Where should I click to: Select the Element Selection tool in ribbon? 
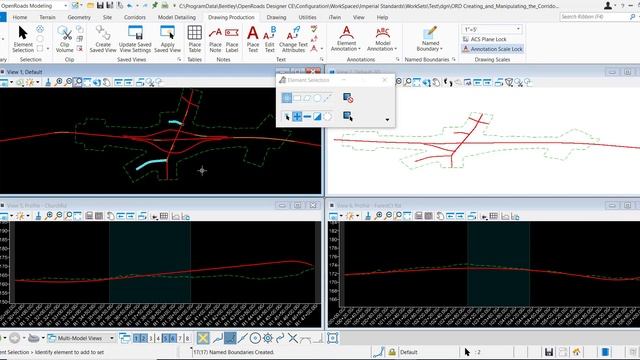coord(23,39)
